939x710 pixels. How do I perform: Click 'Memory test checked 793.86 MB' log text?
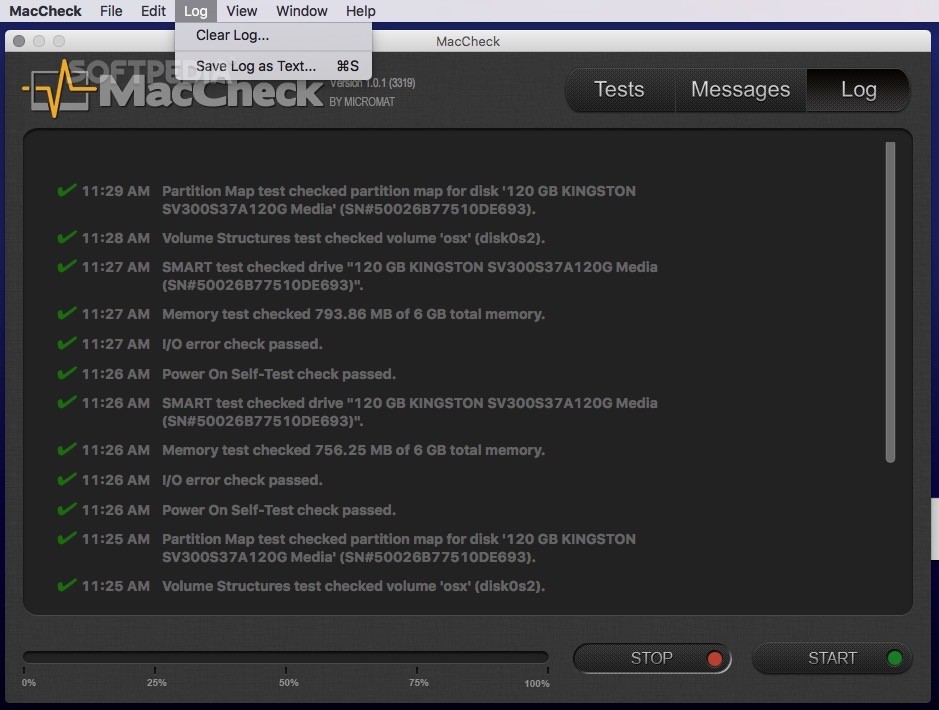pos(353,314)
